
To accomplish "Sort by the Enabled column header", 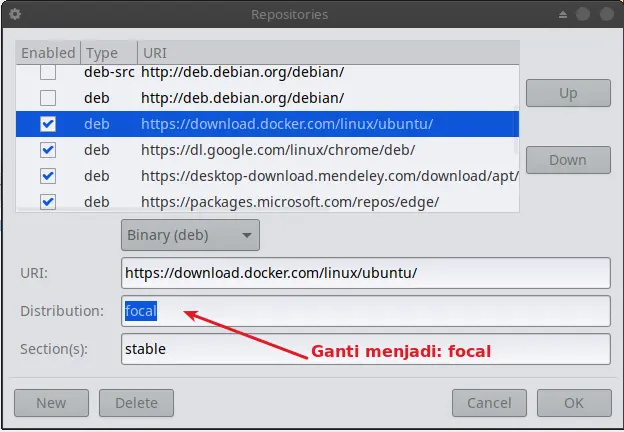I will point(48,53).
